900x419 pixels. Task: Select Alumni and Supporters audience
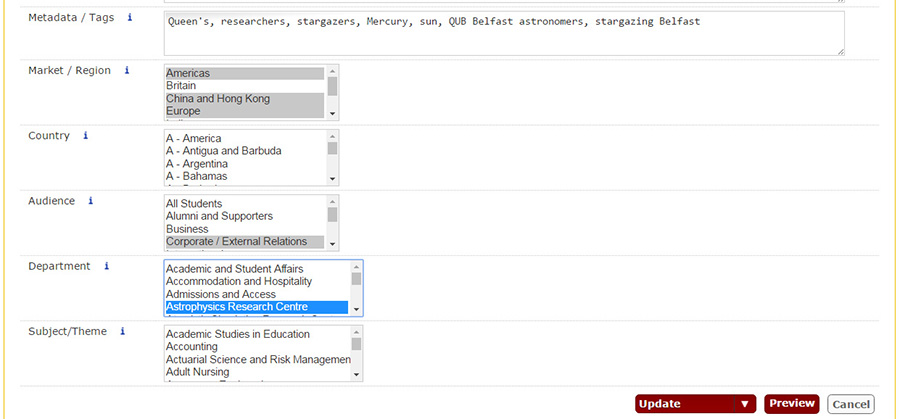point(245,216)
